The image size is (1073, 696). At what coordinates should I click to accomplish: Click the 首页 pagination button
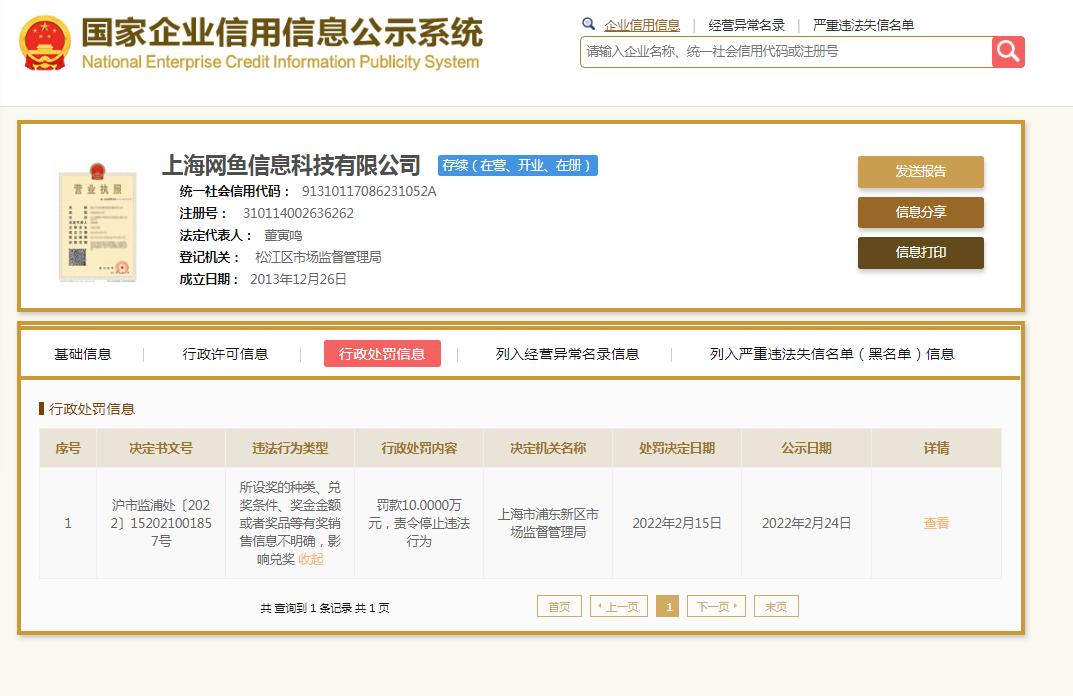(x=558, y=606)
